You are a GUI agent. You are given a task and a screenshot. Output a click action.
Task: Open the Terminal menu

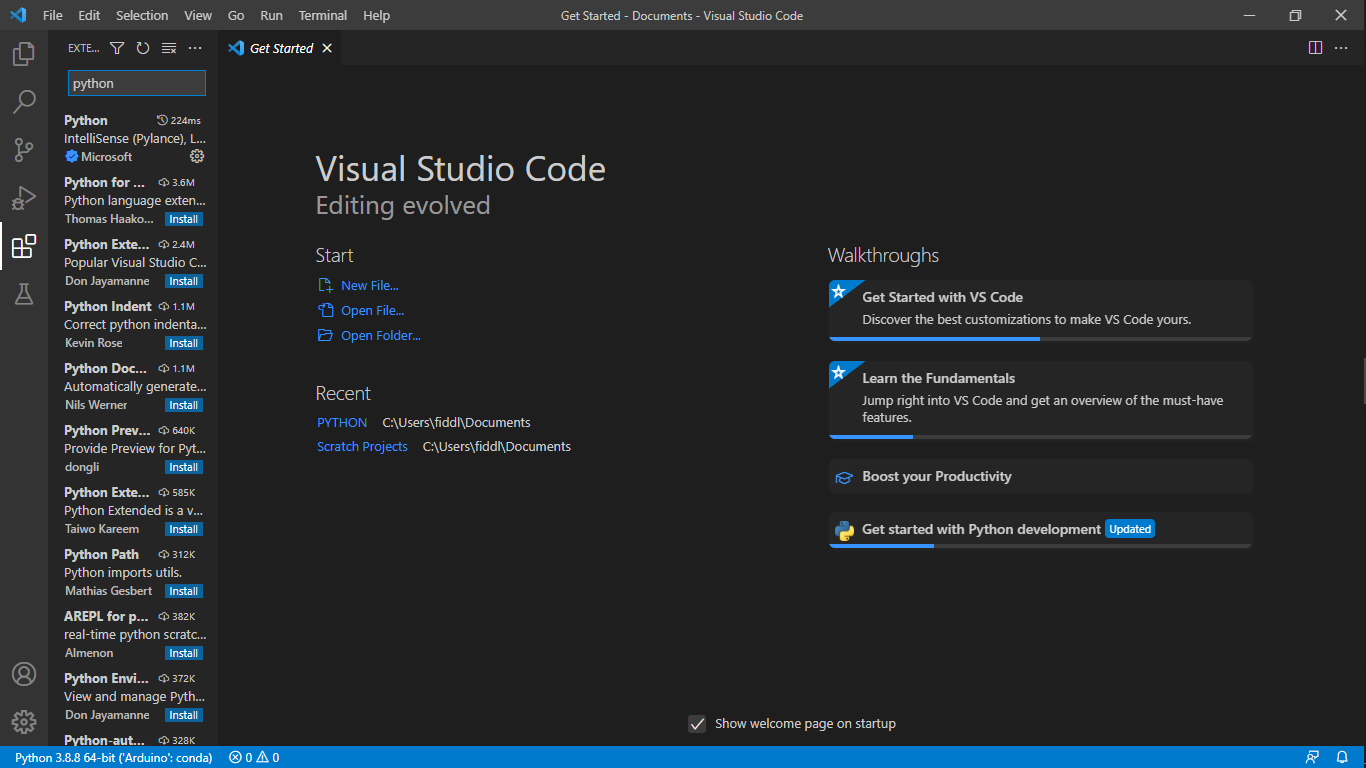coord(322,15)
